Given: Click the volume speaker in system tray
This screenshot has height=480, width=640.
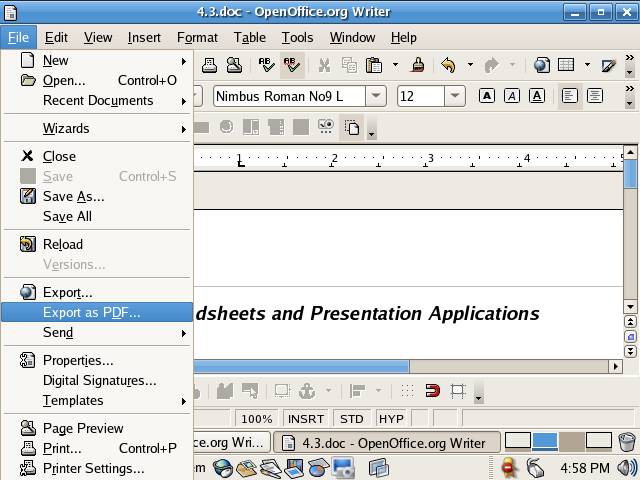Looking at the screenshot, I should [626, 467].
